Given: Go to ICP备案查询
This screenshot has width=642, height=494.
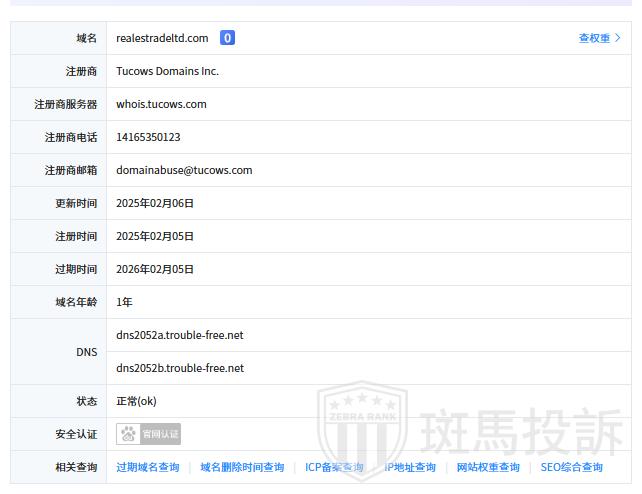Looking at the screenshot, I should tap(334, 467).
